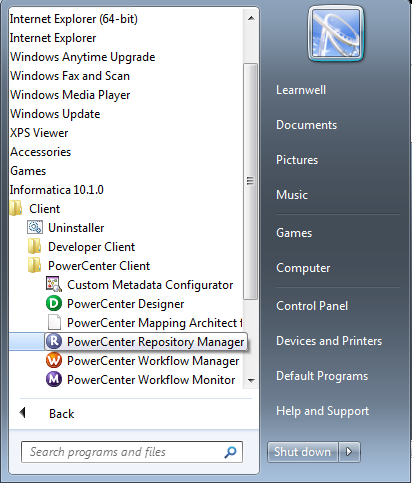
Task: Open Default Programs
Action: point(322,376)
